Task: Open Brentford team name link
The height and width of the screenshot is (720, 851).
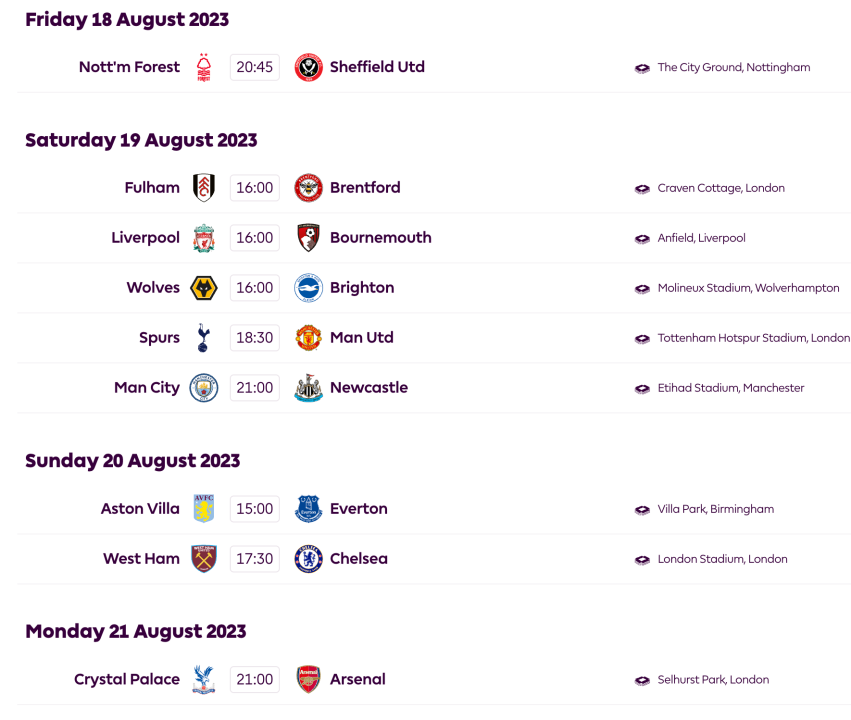Action: 365,188
